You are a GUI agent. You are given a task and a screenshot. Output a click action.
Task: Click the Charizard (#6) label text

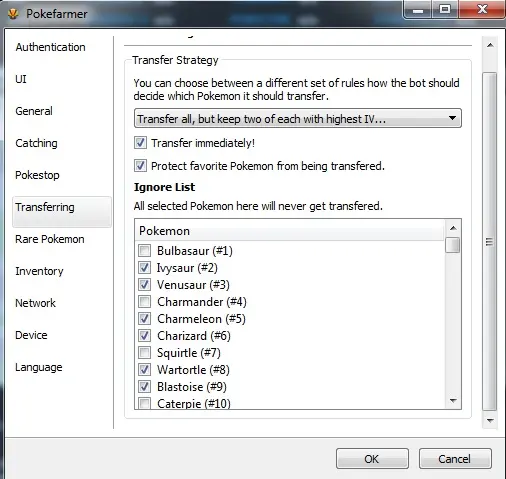pos(194,336)
